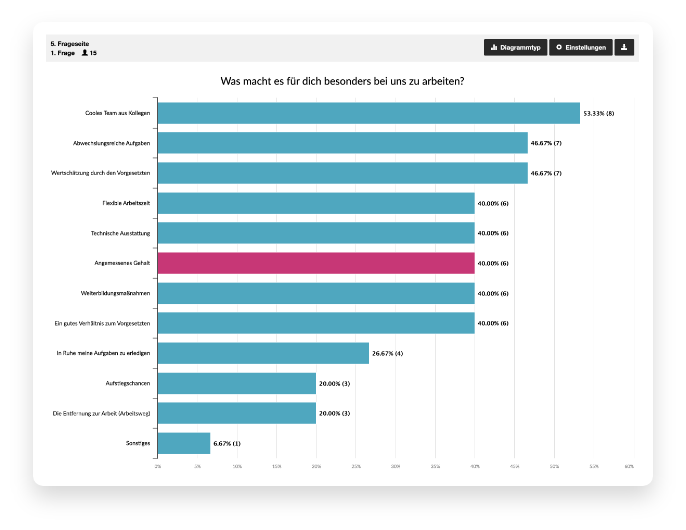The image size is (686, 530).
Task: Click the Flexible Arbeitszeit bar
Action: (316, 203)
